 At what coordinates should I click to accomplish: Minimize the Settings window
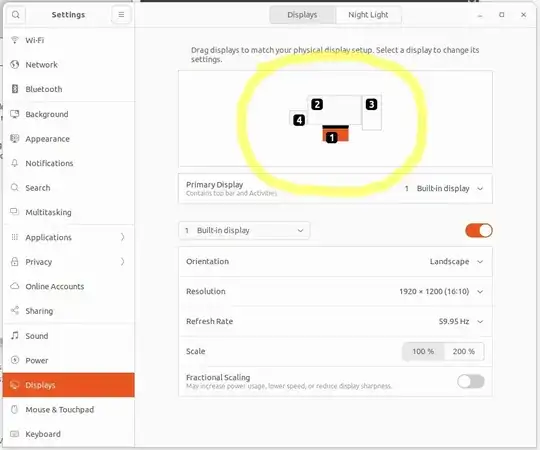point(480,15)
